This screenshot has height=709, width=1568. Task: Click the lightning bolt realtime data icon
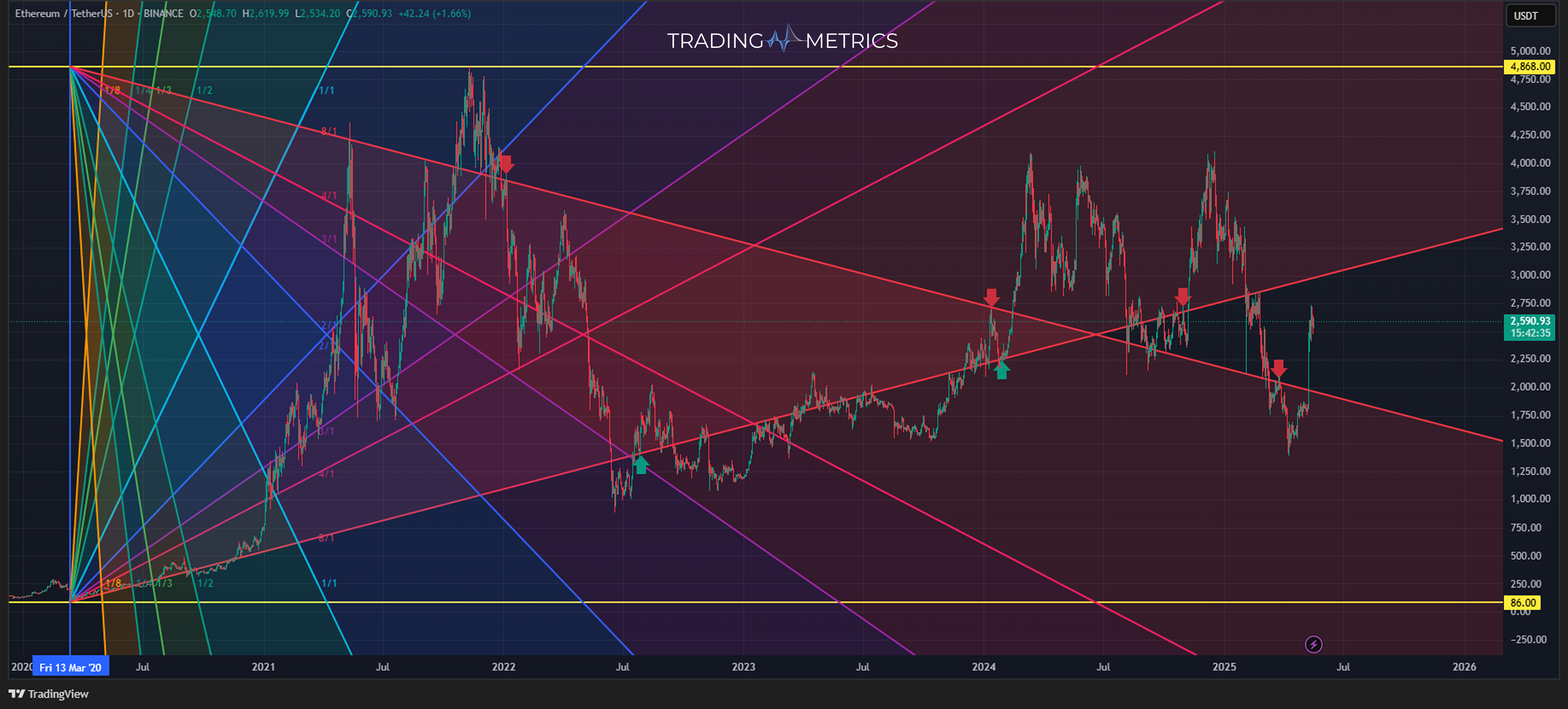(x=1314, y=645)
